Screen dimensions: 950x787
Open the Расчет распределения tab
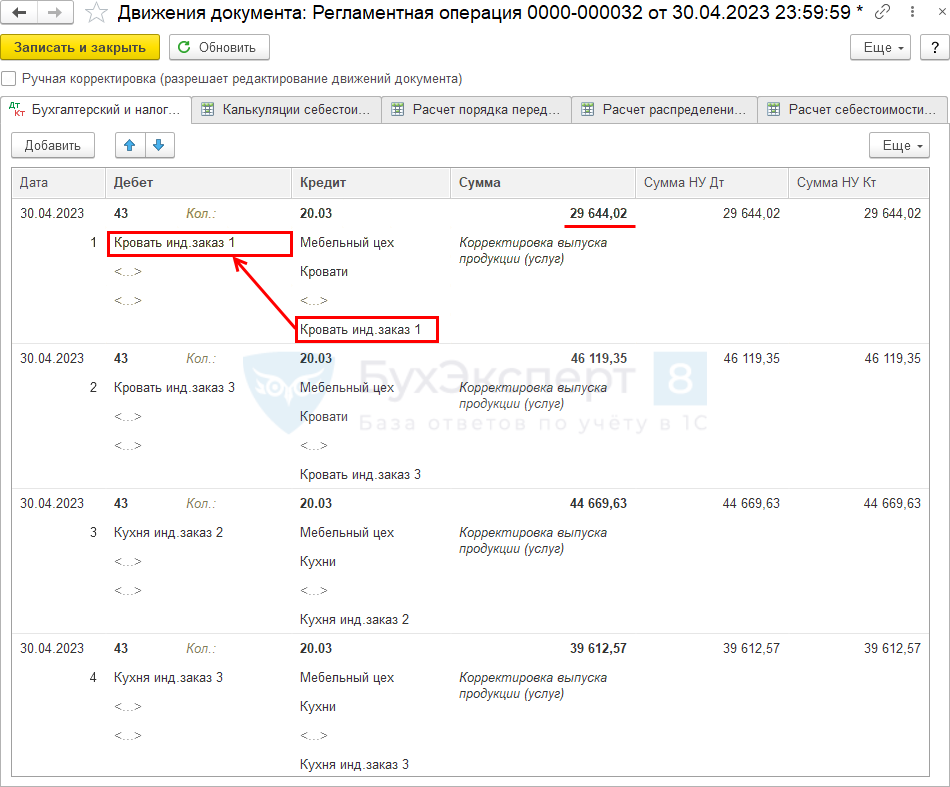(665, 110)
